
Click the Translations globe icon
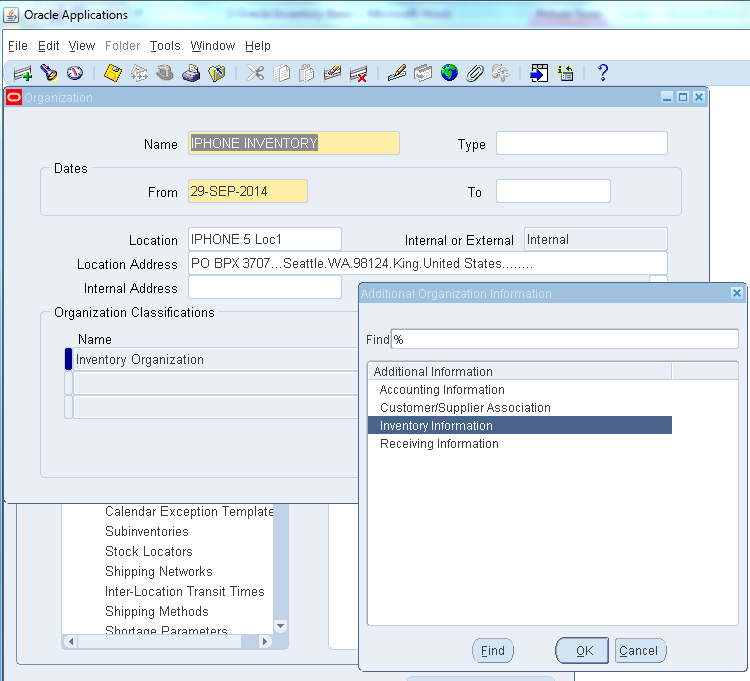coord(449,73)
